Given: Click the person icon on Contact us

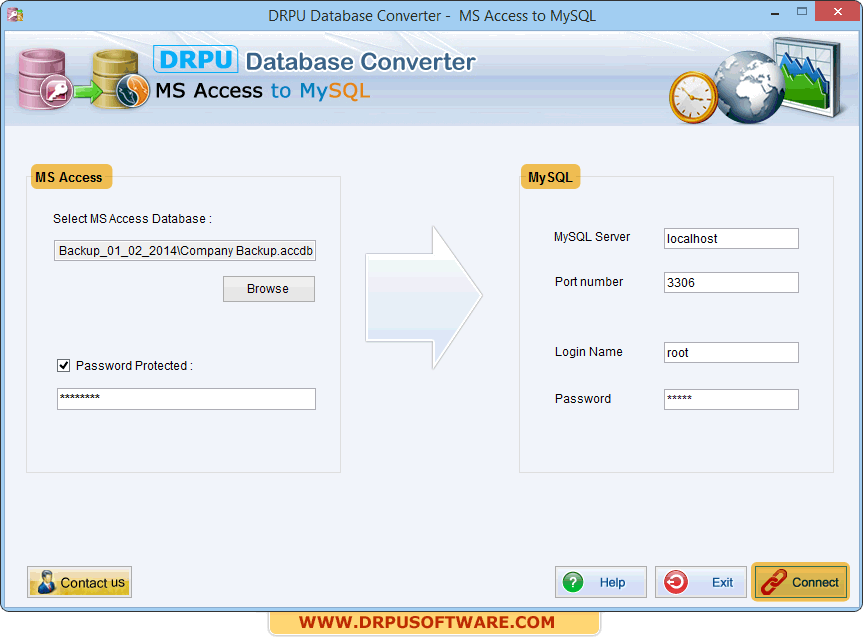Looking at the screenshot, I should click(x=46, y=582).
